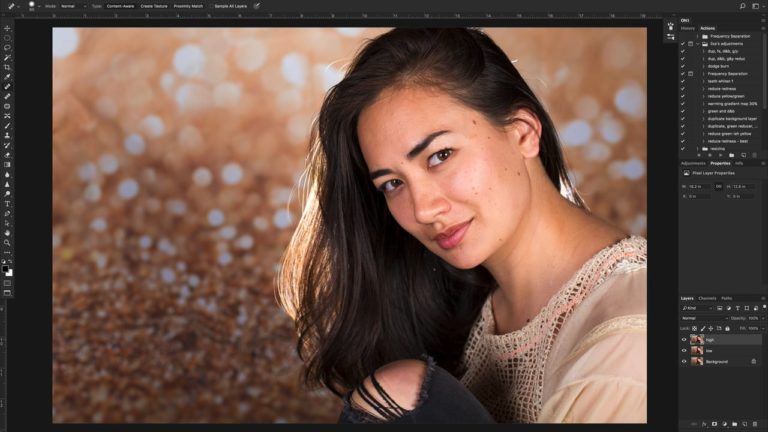Click the Search icon at top right
Viewport: 768px width, 432px height.
click(743, 6)
